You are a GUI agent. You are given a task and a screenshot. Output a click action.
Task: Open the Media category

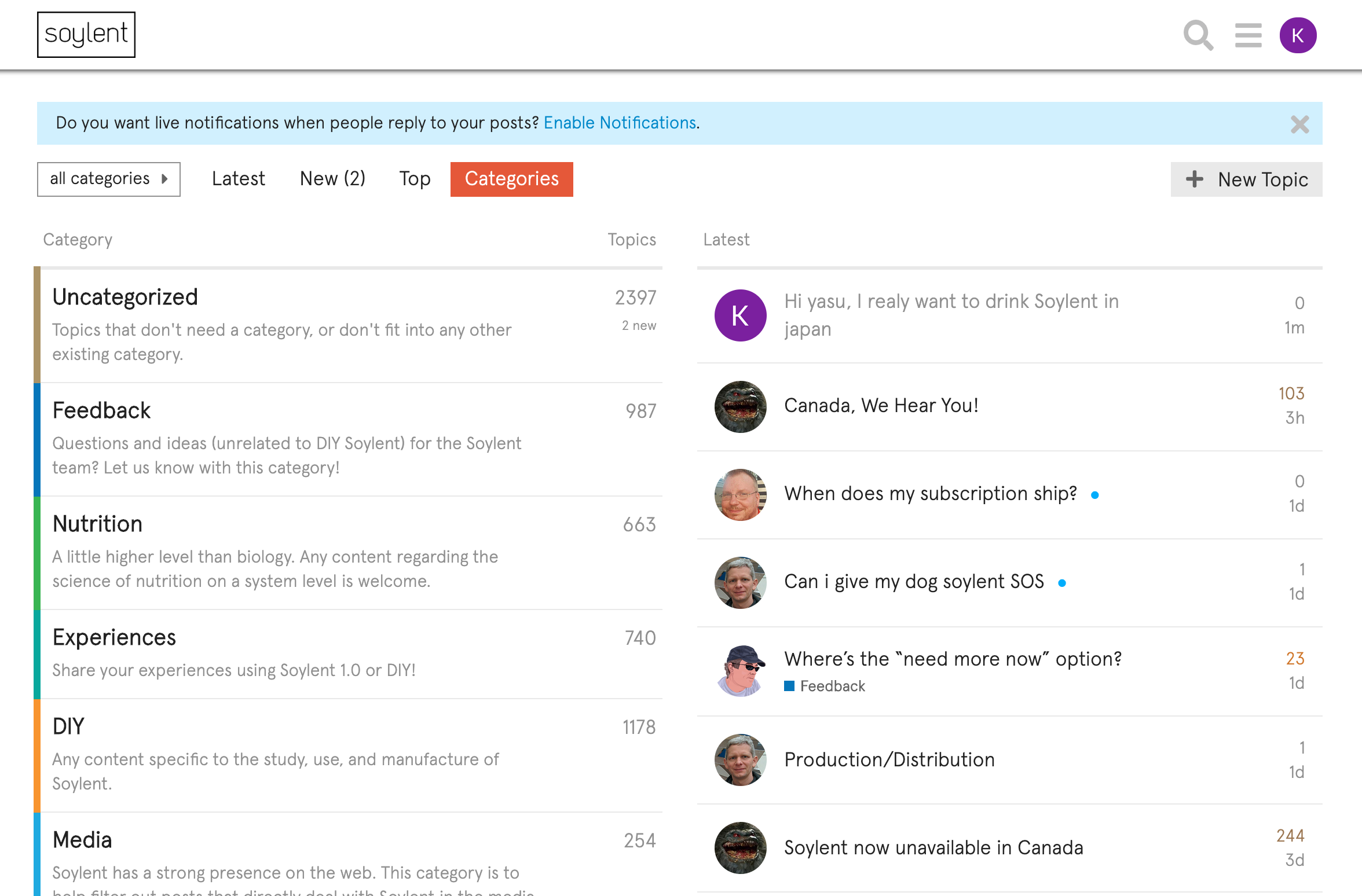pyautogui.click(x=82, y=840)
